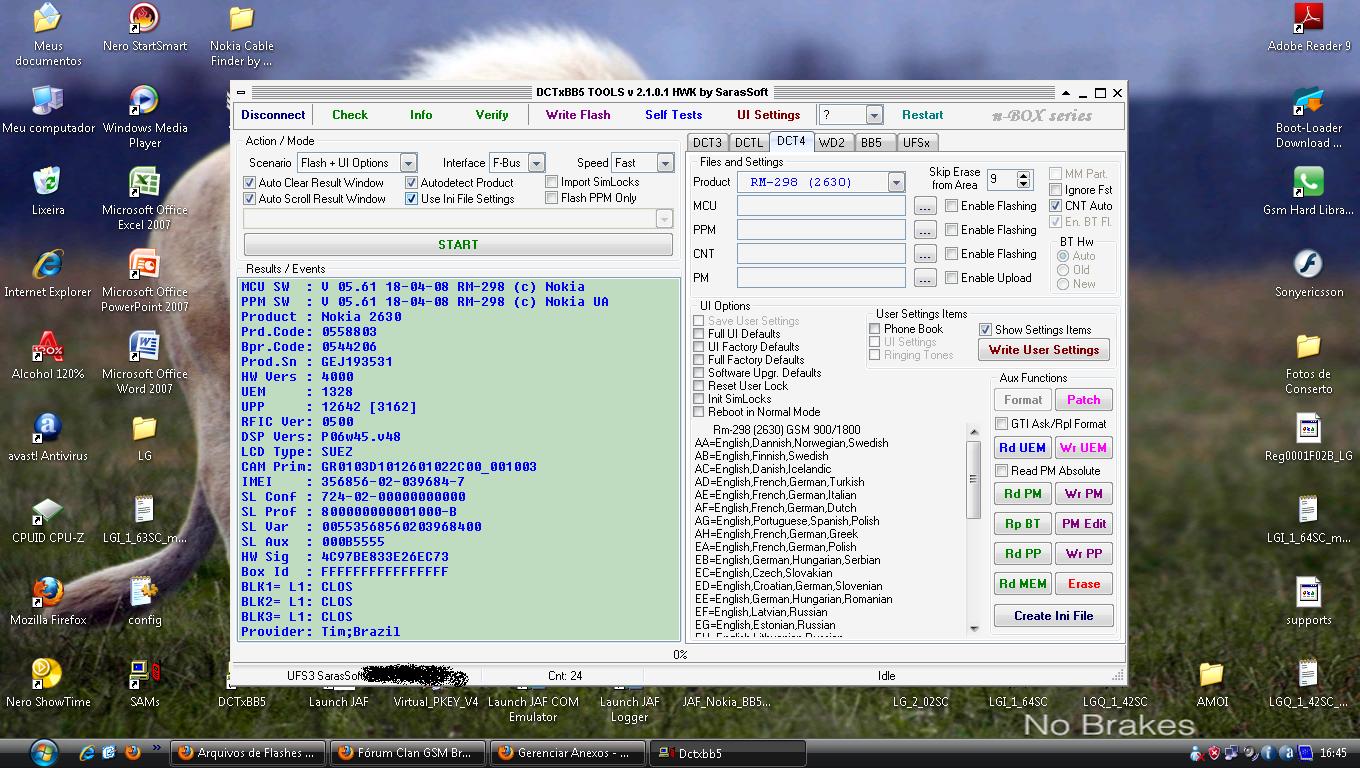Viewport: 1360px width, 768px height.
Task: Open Lixeira recycle bin icon
Action: click(x=48, y=191)
